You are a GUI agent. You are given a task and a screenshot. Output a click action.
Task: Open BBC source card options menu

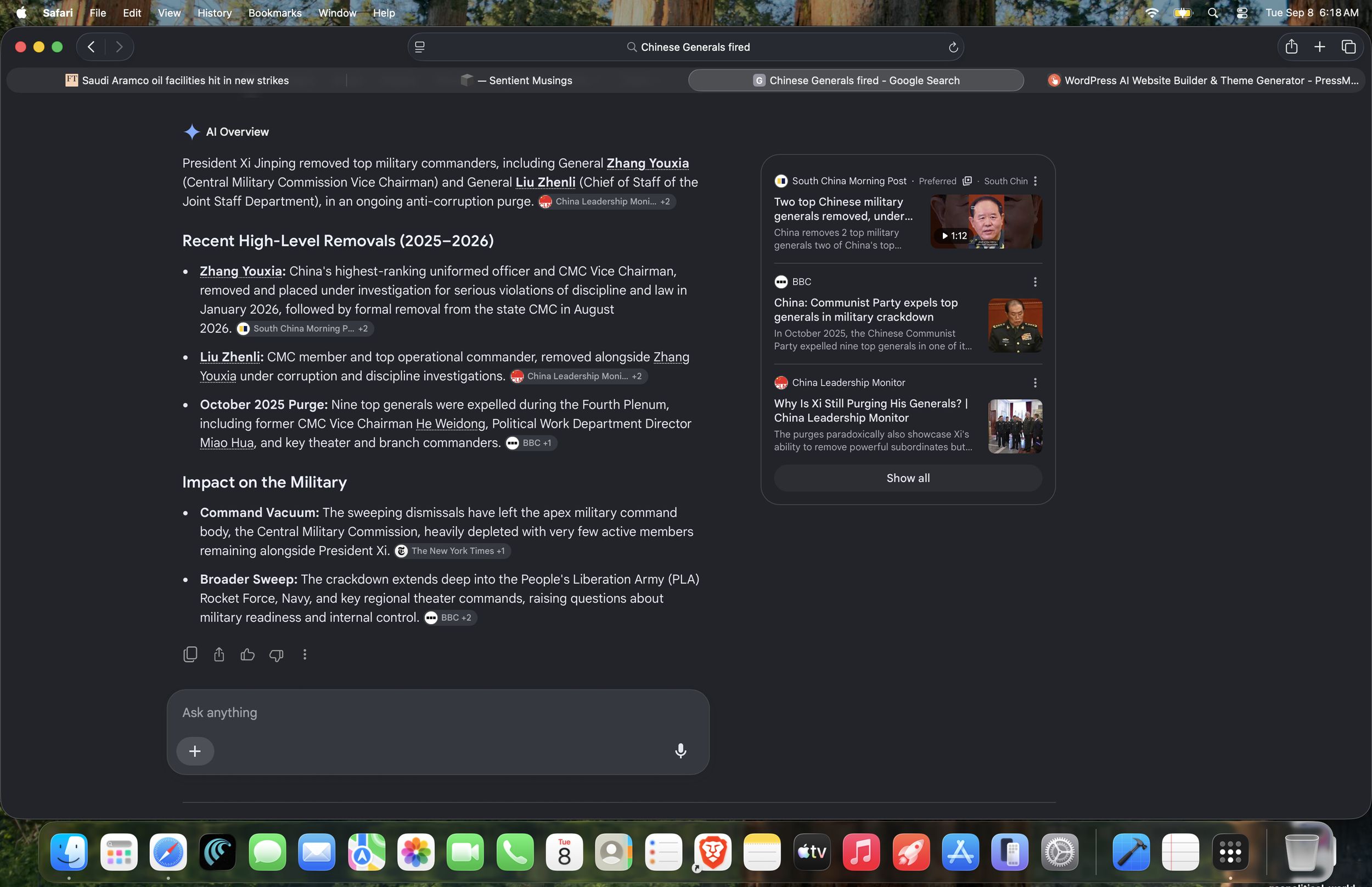[1034, 282]
